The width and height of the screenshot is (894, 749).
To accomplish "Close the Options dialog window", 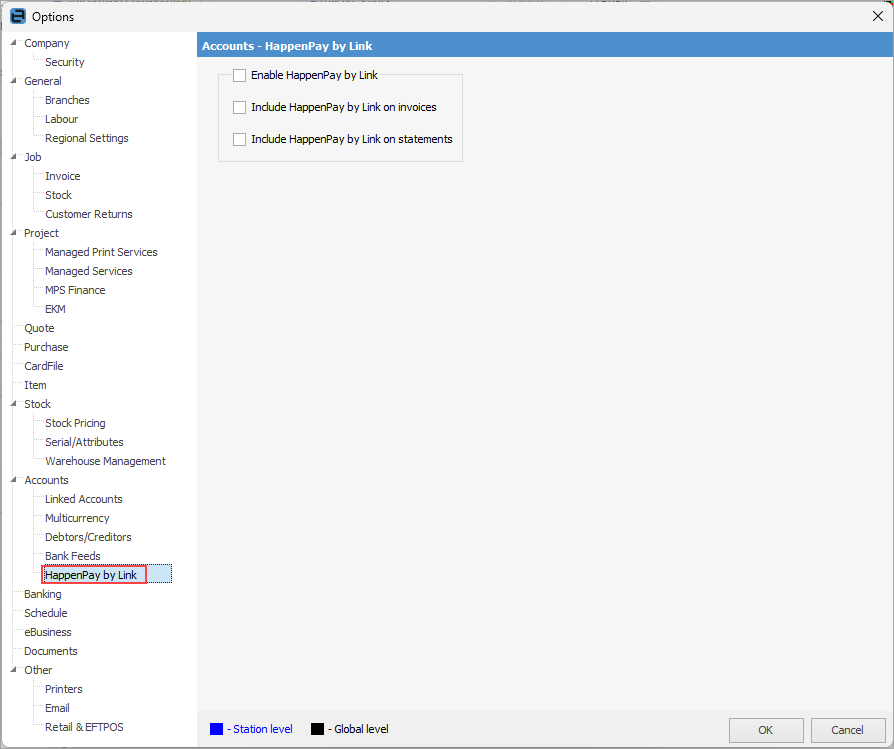I will pyautogui.click(x=878, y=17).
